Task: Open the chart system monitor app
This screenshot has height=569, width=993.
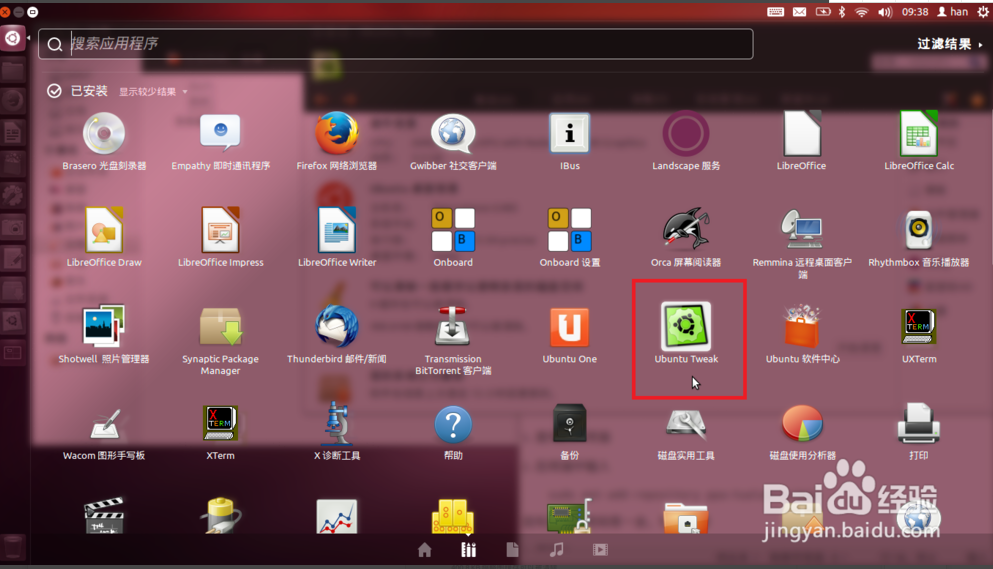Action: click(x=336, y=516)
